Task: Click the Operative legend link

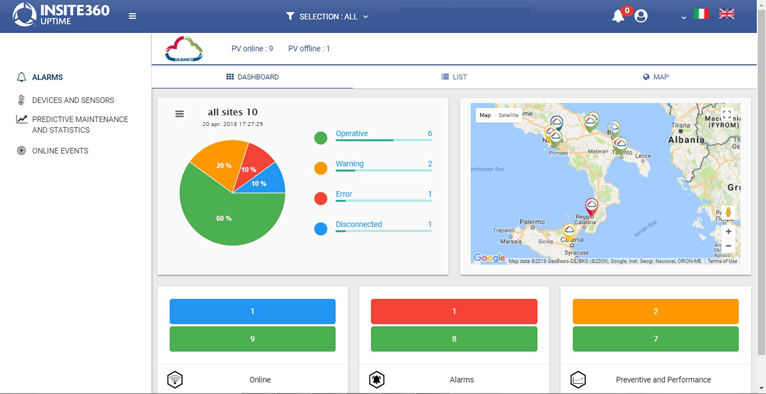Action: point(352,133)
